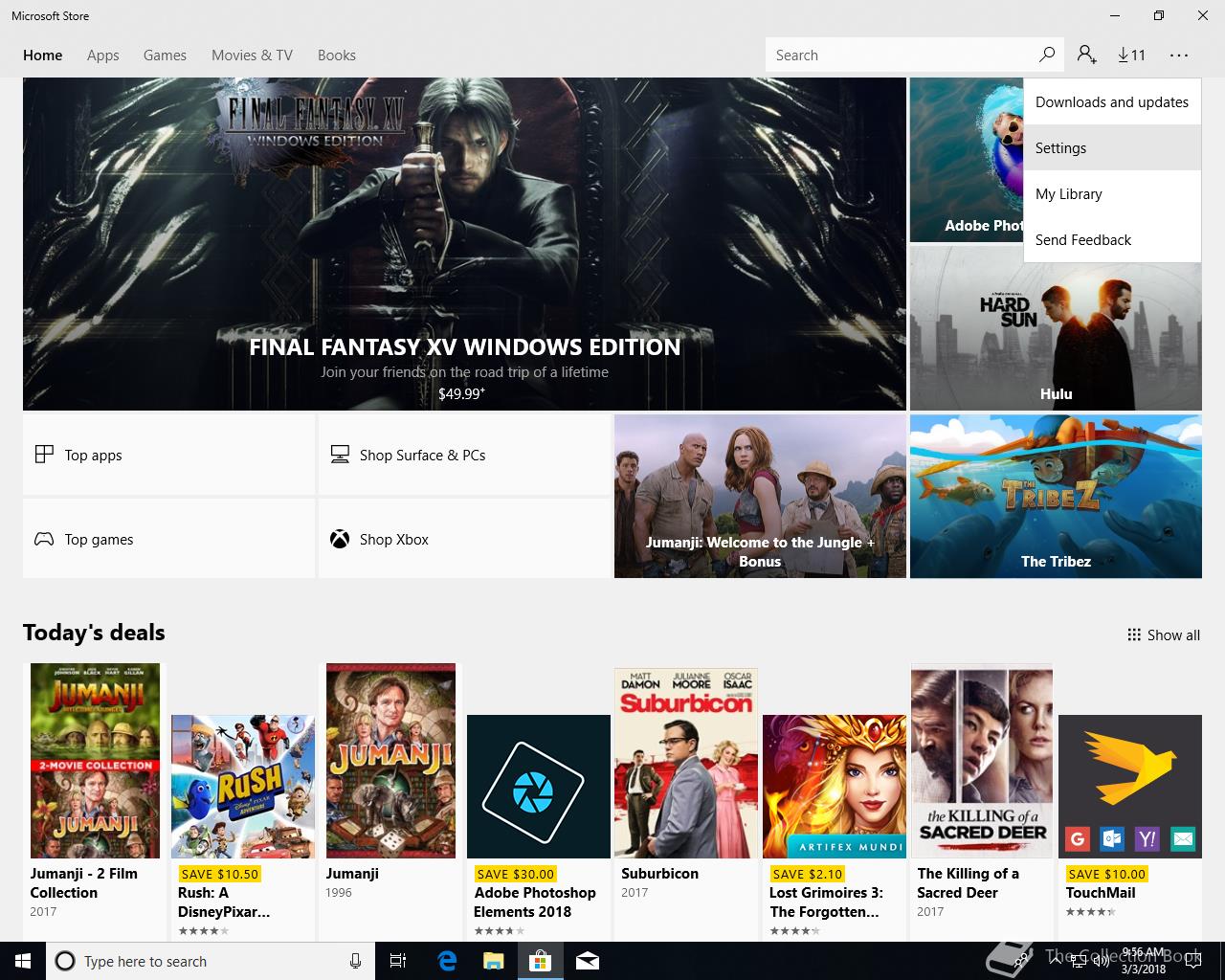Viewport: 1225px width, 980px height.
Task: Switch to the Books tab
Action: (337, 55)
